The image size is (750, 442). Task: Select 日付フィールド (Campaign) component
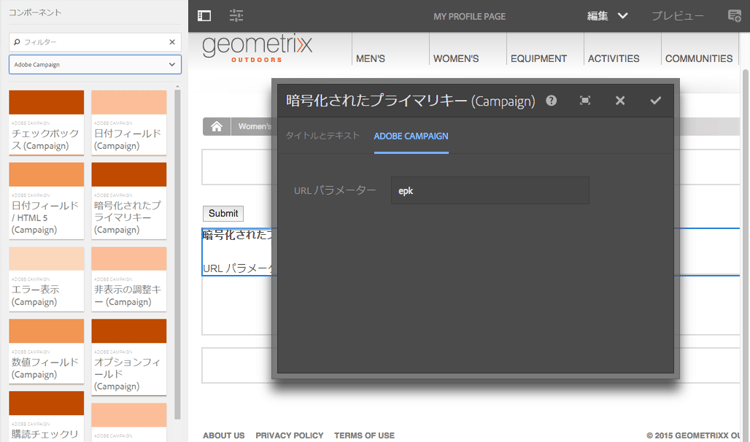pyautogui.click(x=129, y=122)
